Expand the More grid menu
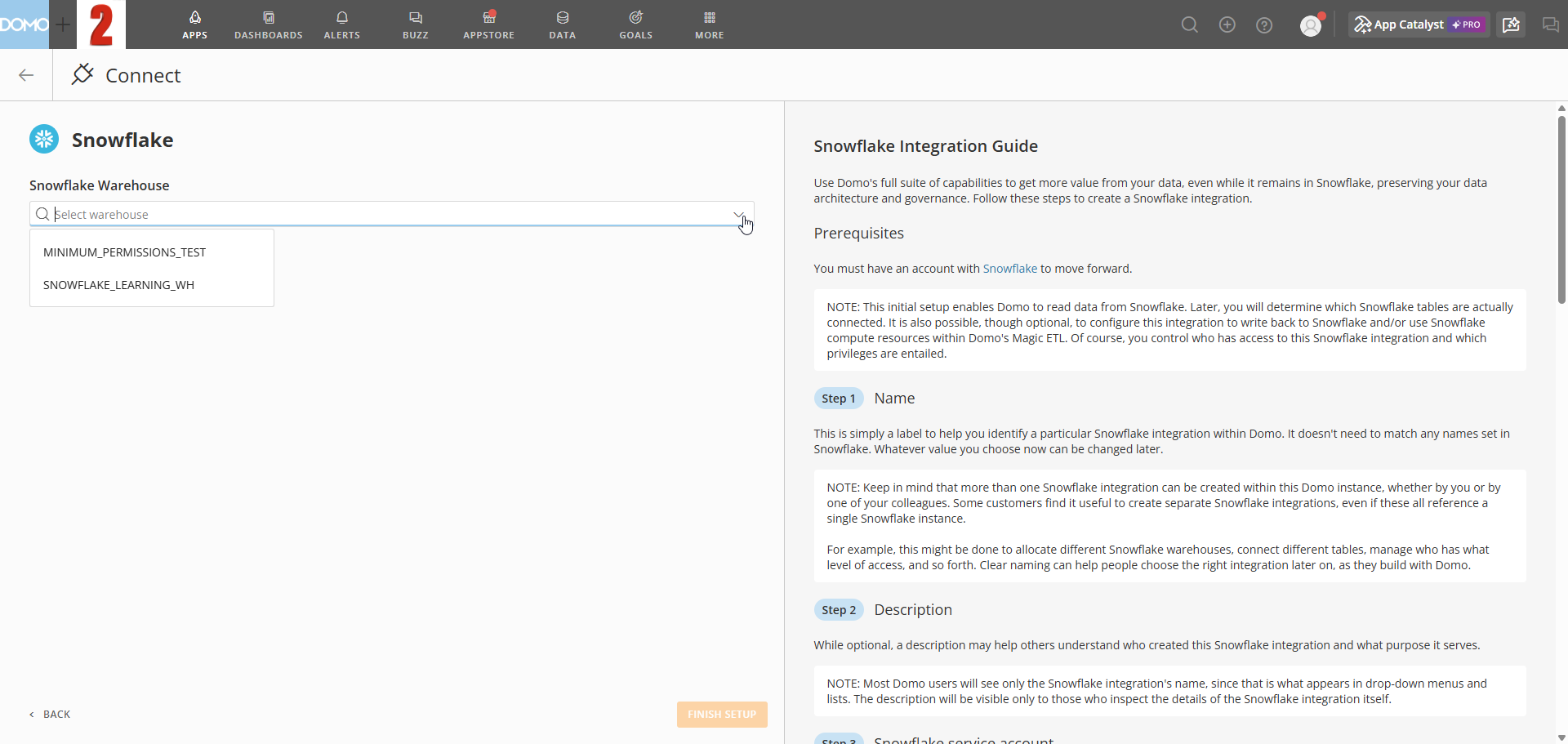 tap(710, 25)
